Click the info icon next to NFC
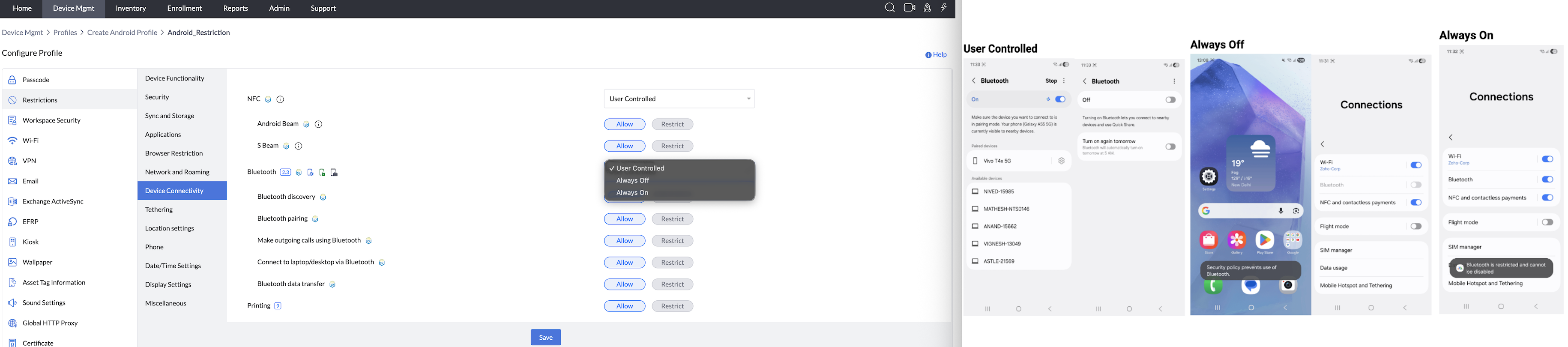 pos(281,99)
